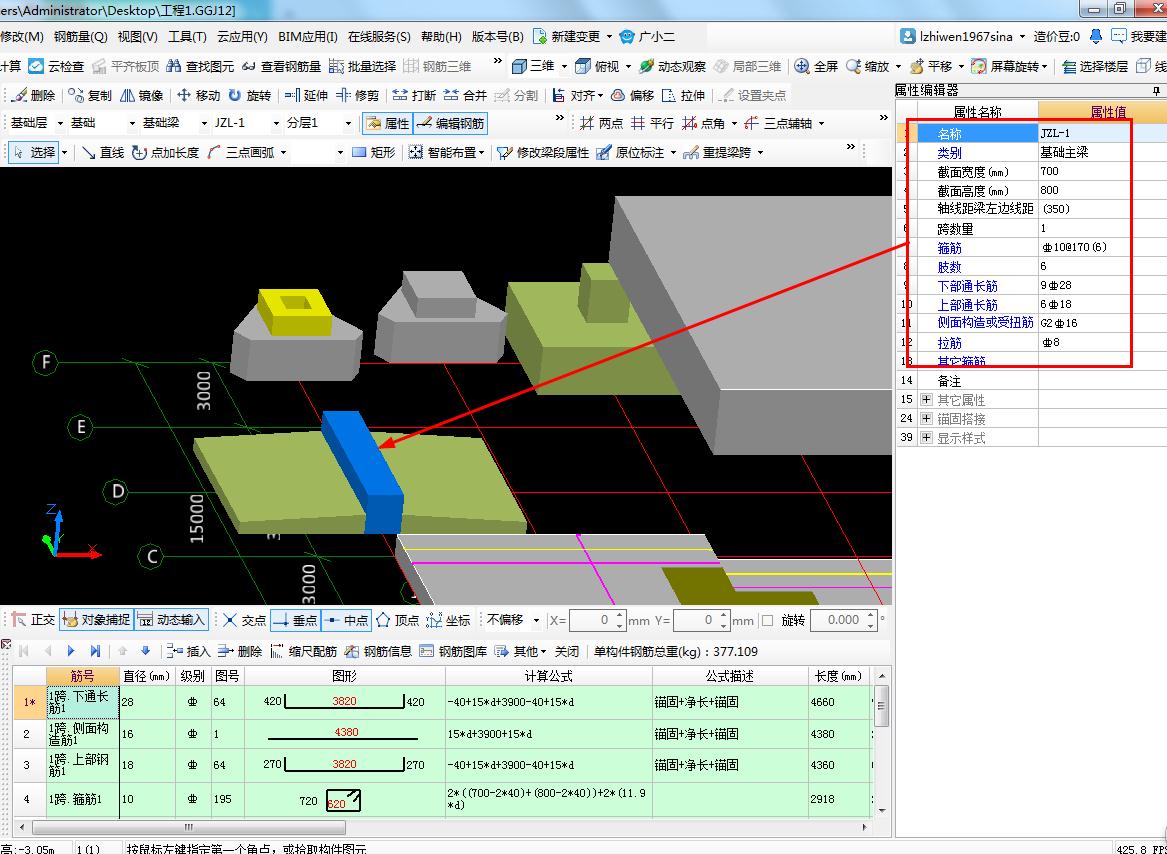Image resolution: width=1167 pixels, height=854 pixels.
Task: Click 缩尺配筋 scaled reinforcement button
Action: pyautogui.click(x=304, y=651)
